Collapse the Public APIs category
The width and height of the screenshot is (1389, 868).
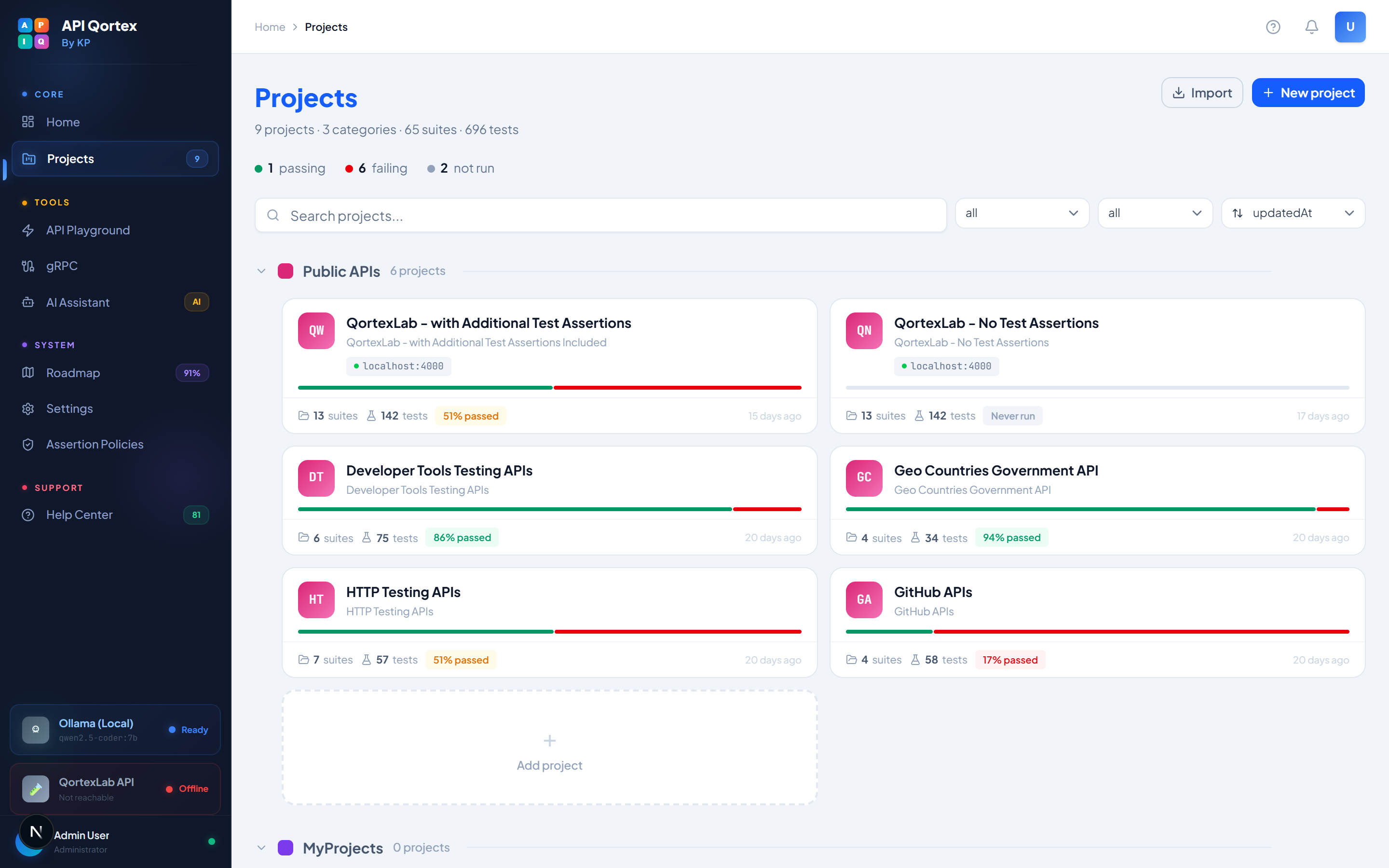click(x=261, y=271)
